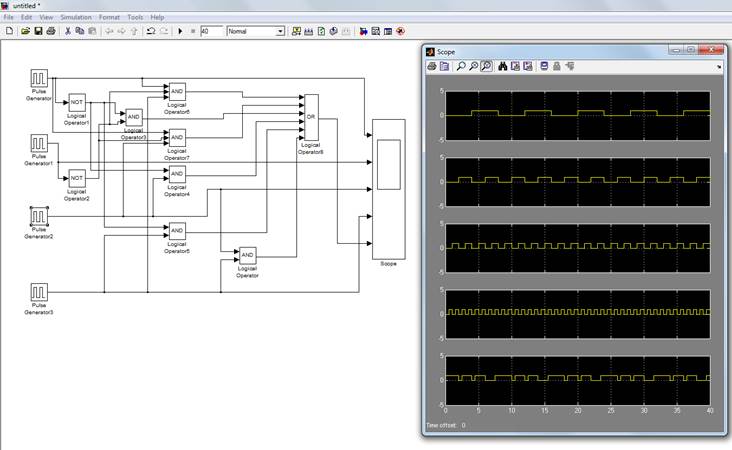Select the Pulse Generator3 block

click(39, 292)
